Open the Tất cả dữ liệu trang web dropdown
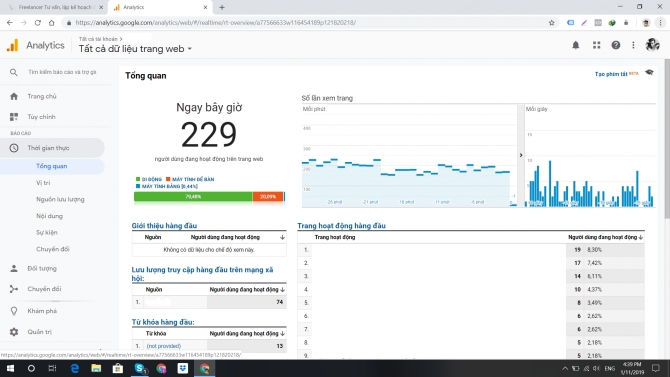This screenshot has height=377, width=670. [x=135, y=49]
